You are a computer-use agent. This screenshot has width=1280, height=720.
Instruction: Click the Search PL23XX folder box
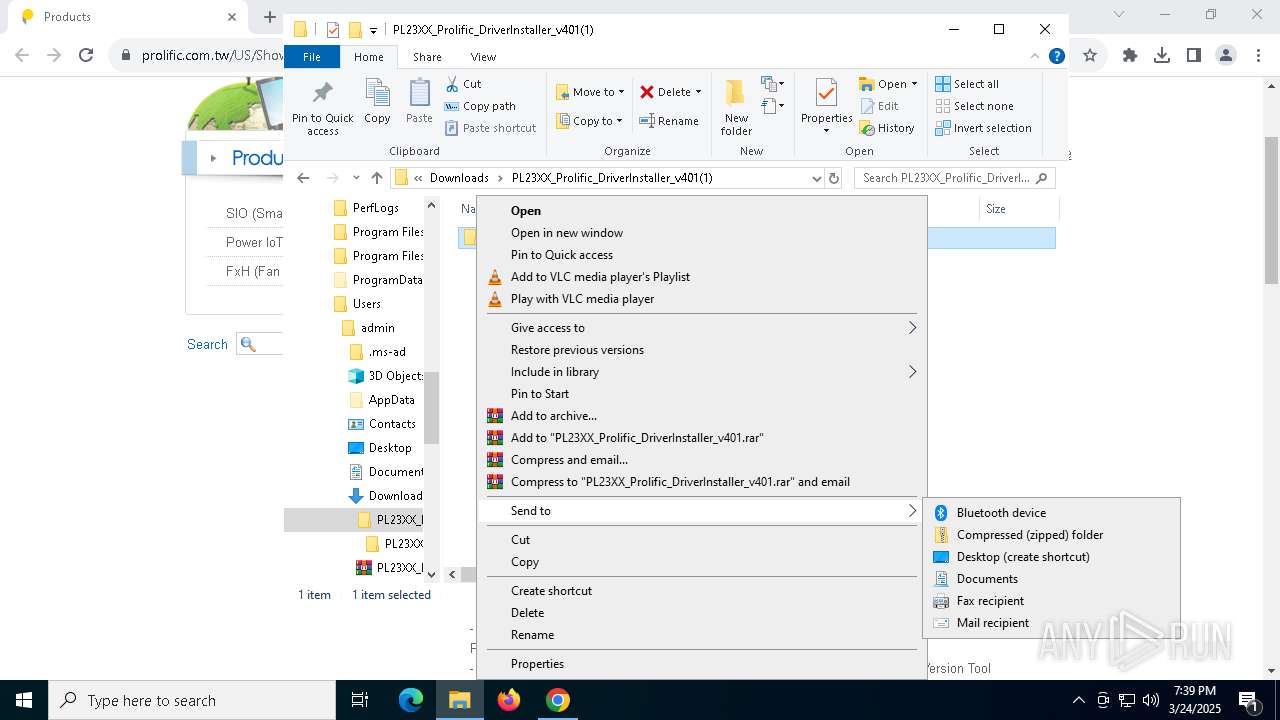tap(955, 178)
